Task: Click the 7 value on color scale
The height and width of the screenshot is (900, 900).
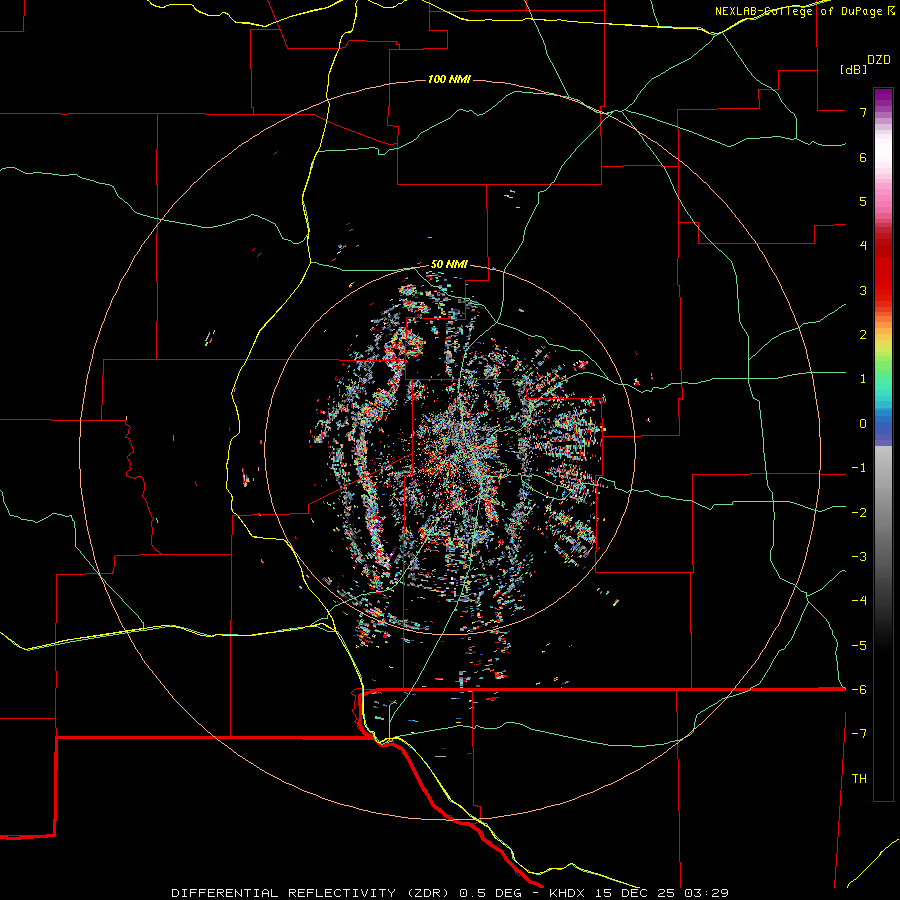Action: pyautogui.click(x=863, y=112)
